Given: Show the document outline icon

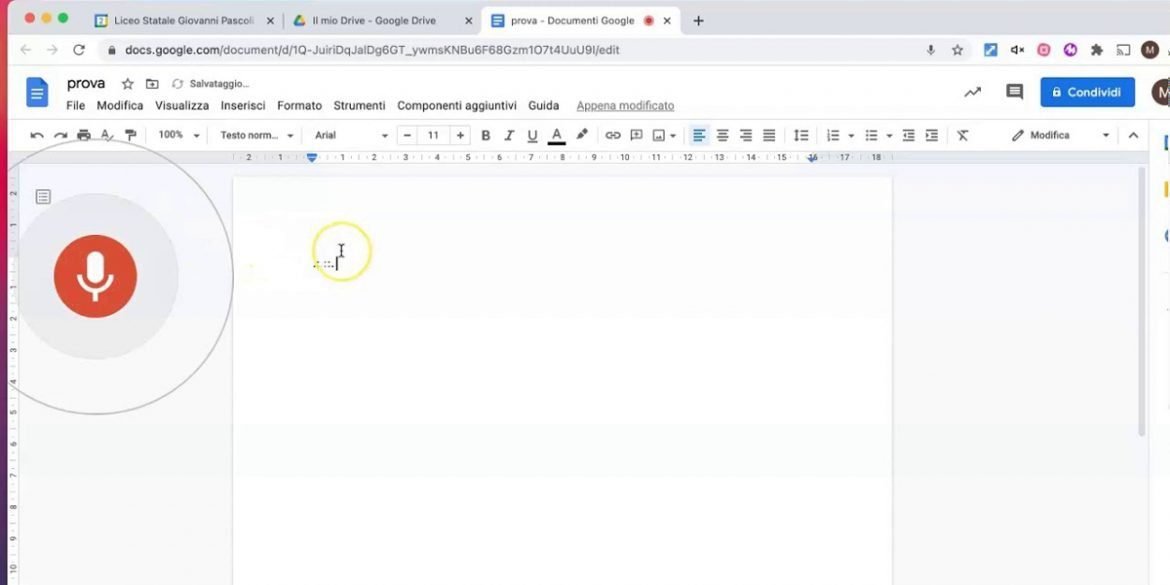Looking at the screenshot, I should pyautogui.click(x=43, y=196).
